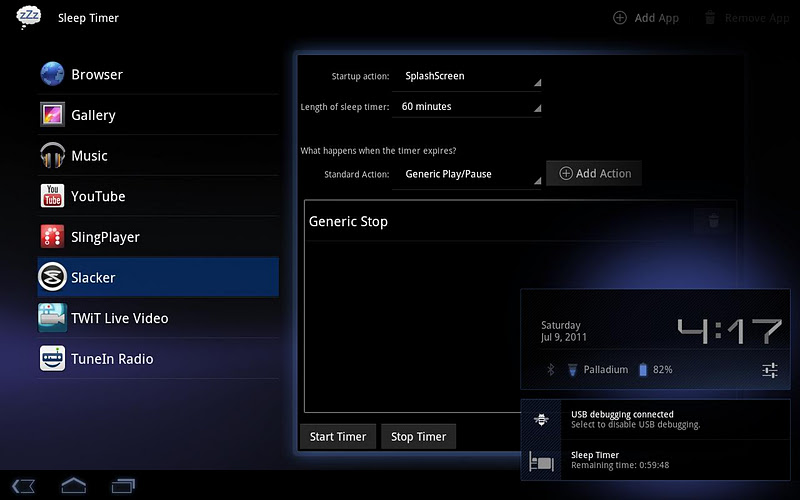The image size is (800, 500).
Task: Select Gallery in the app list
Action: pyautogui.click(x=158, y=115)
